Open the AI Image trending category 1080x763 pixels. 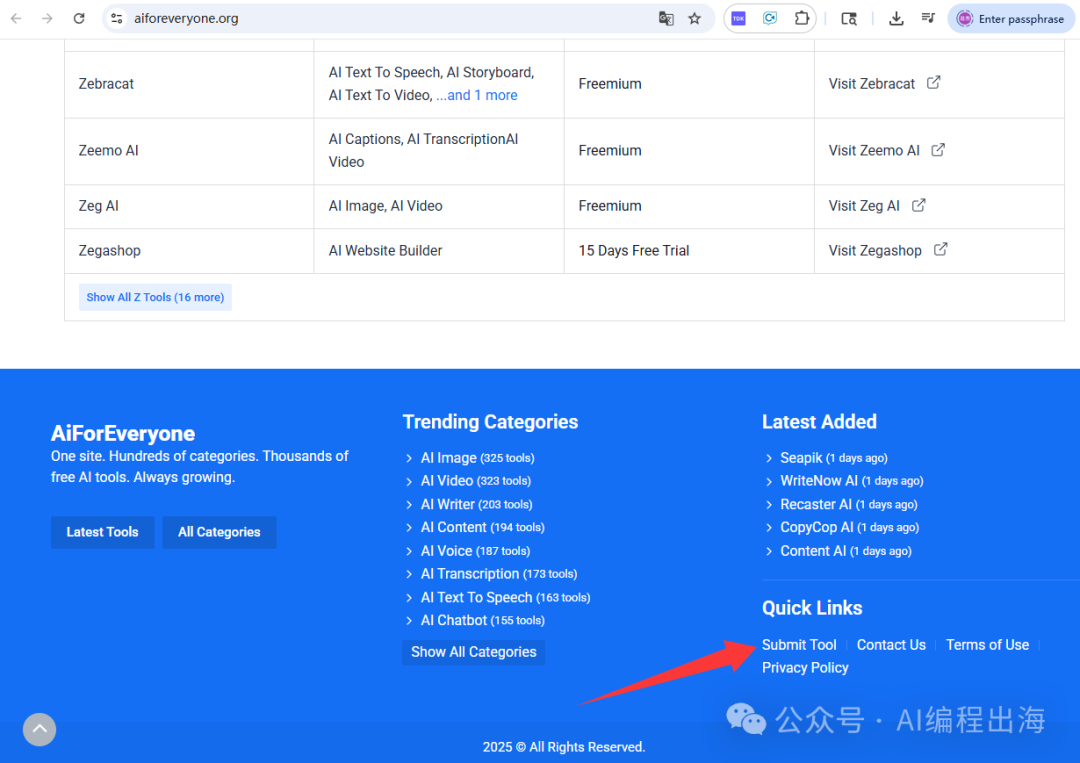448,458
